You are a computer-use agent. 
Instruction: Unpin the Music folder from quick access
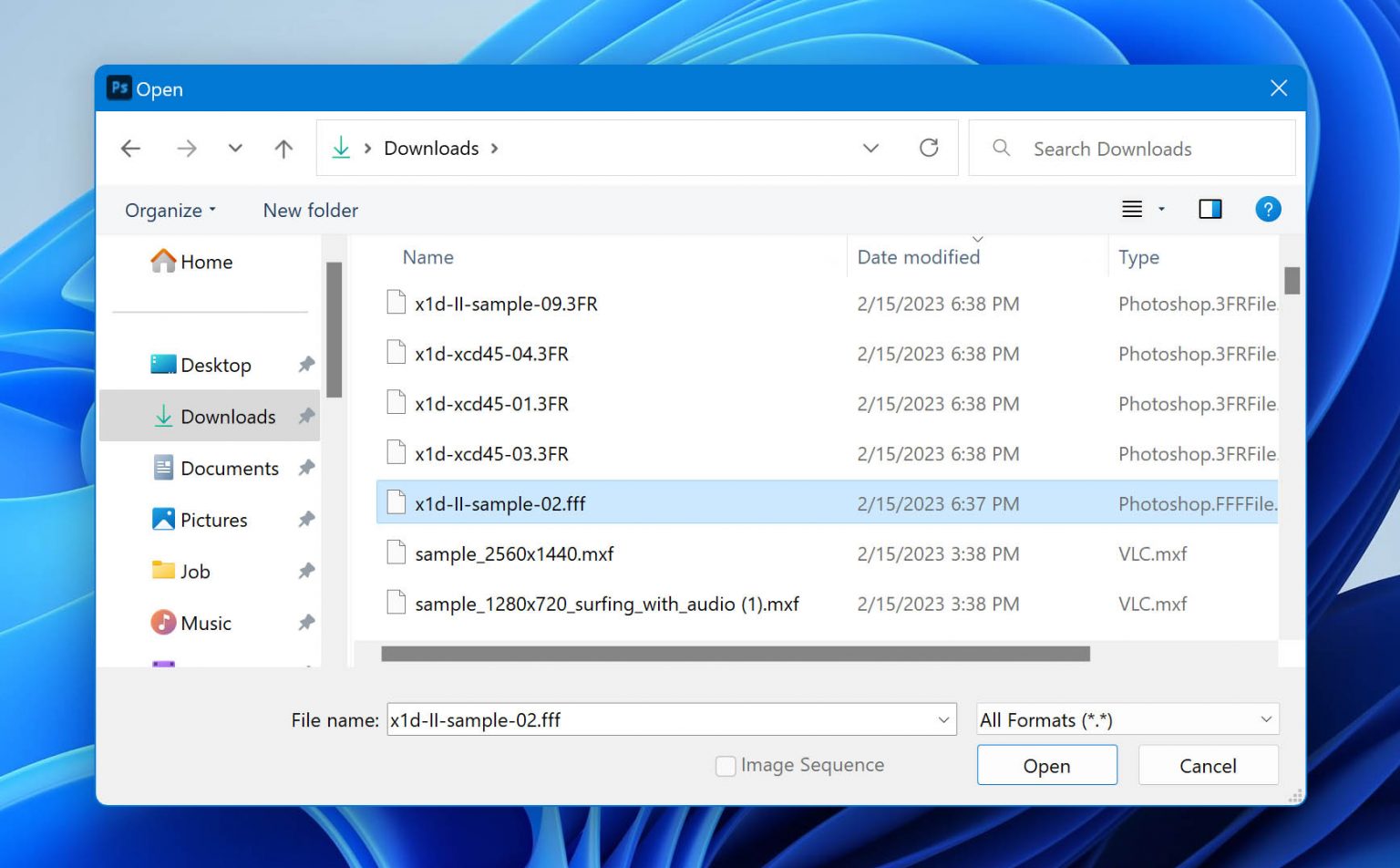pos(306,623)
